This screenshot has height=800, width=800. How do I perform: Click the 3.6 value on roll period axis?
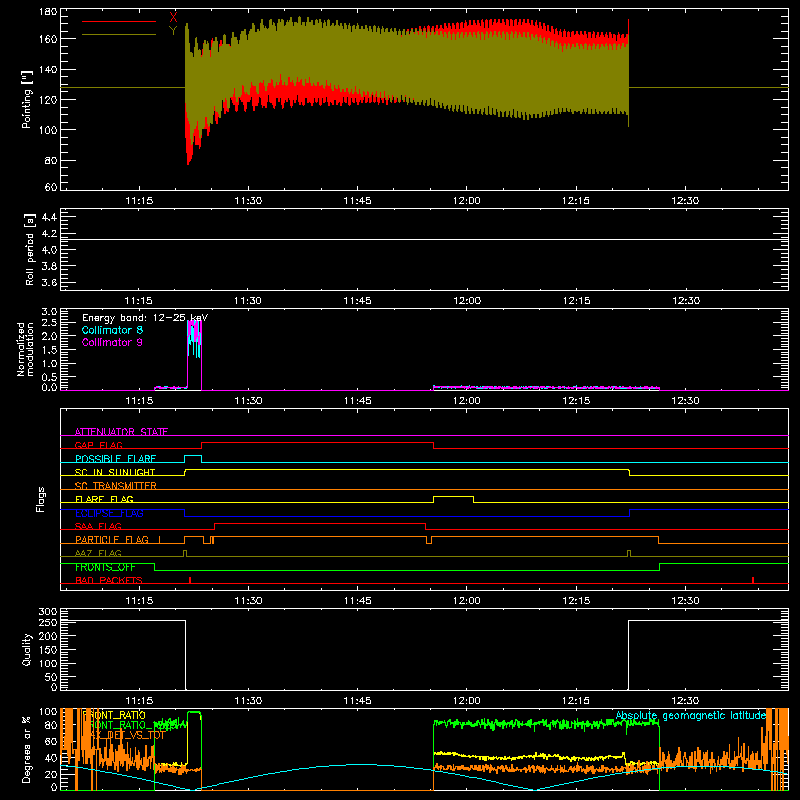pyautogui.click(x=49, y=282)
